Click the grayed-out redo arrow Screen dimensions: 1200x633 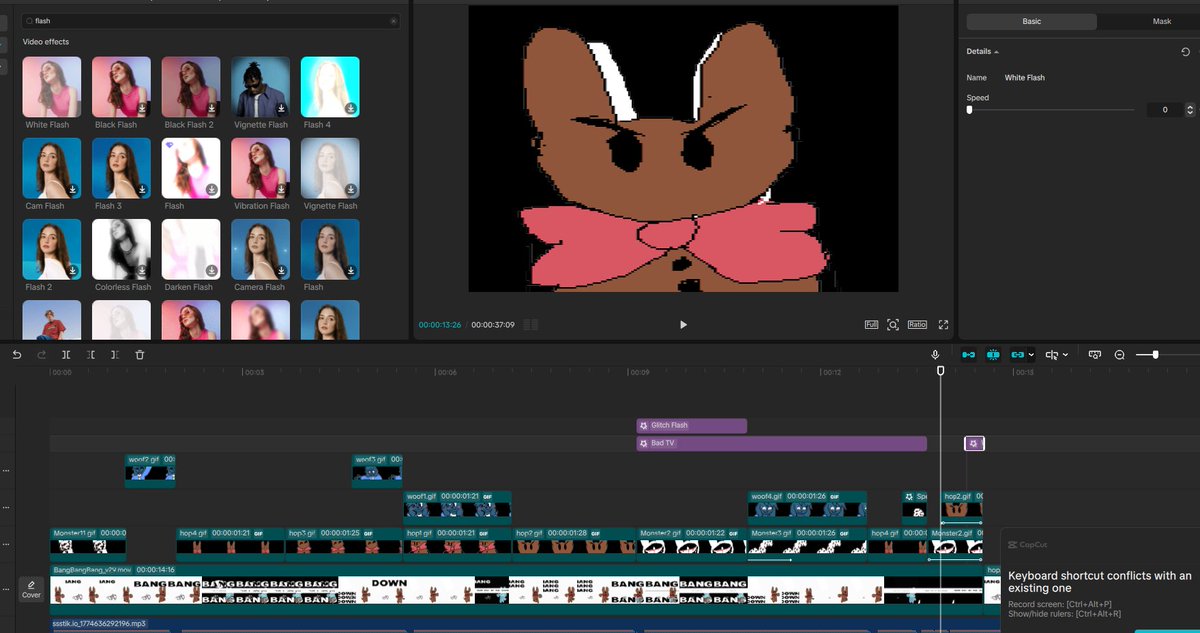tap(41, 355)
